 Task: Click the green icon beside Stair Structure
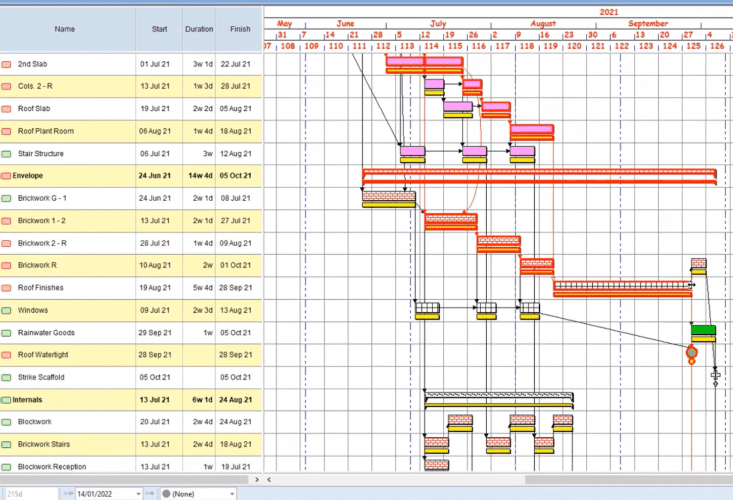point(7,154)
